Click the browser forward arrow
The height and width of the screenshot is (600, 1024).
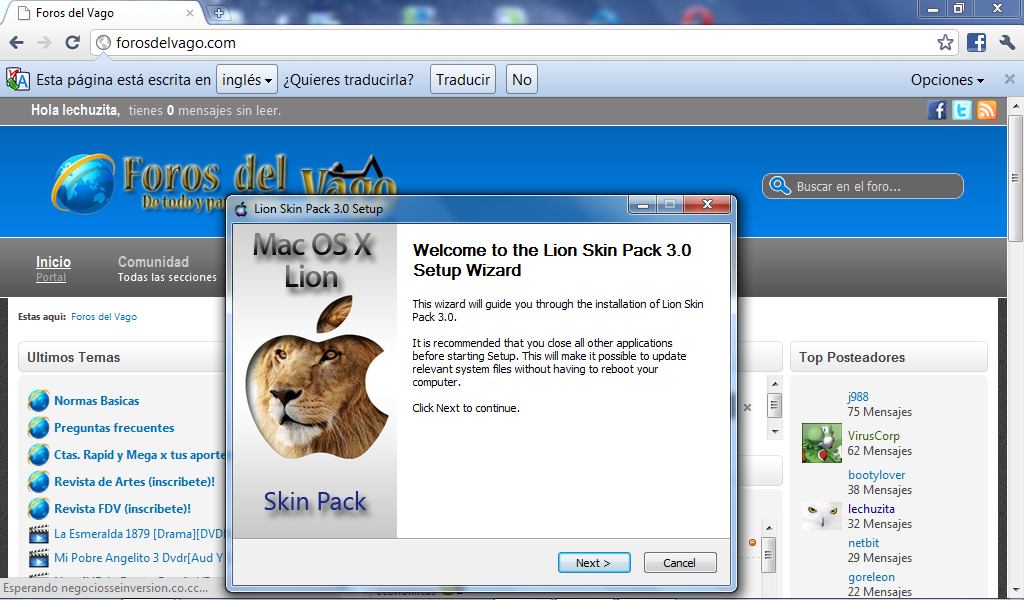[x=44, y=43]
